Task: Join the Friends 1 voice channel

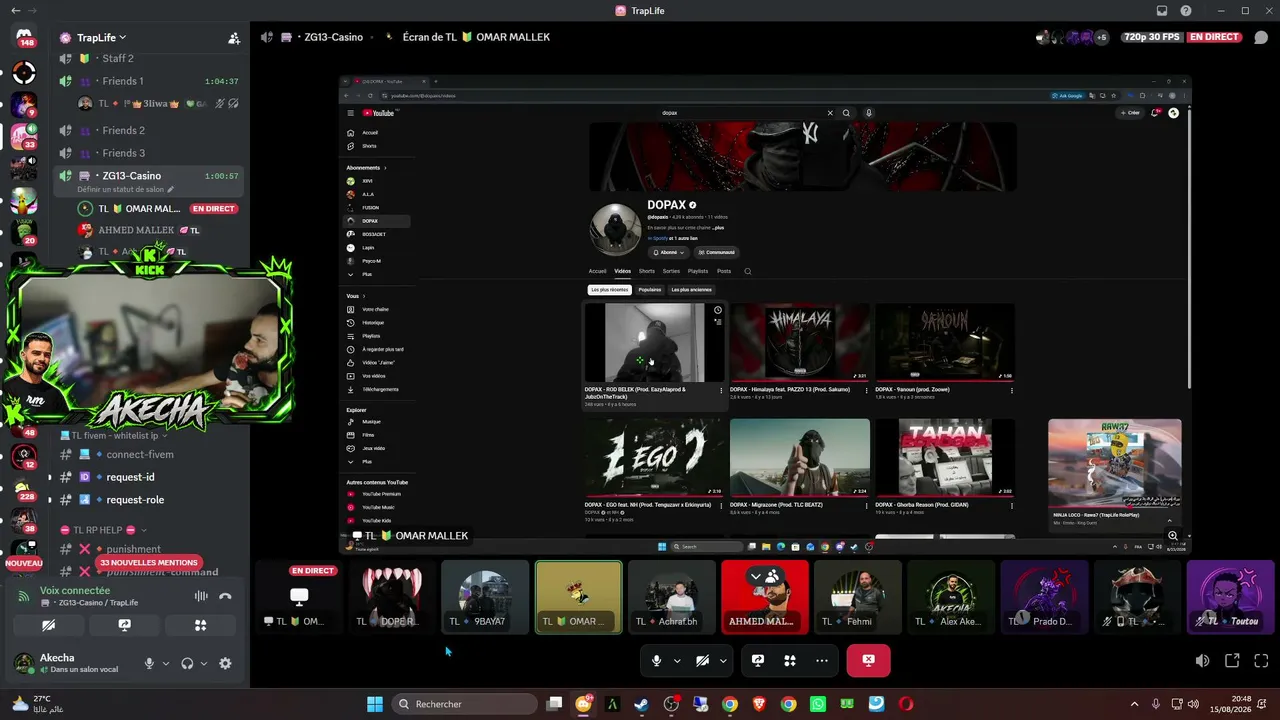Action: (148, 81)
